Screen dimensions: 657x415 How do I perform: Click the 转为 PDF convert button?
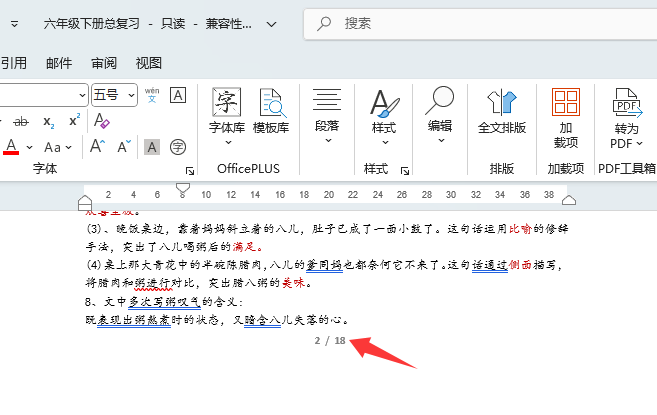[x=627, y=118]
